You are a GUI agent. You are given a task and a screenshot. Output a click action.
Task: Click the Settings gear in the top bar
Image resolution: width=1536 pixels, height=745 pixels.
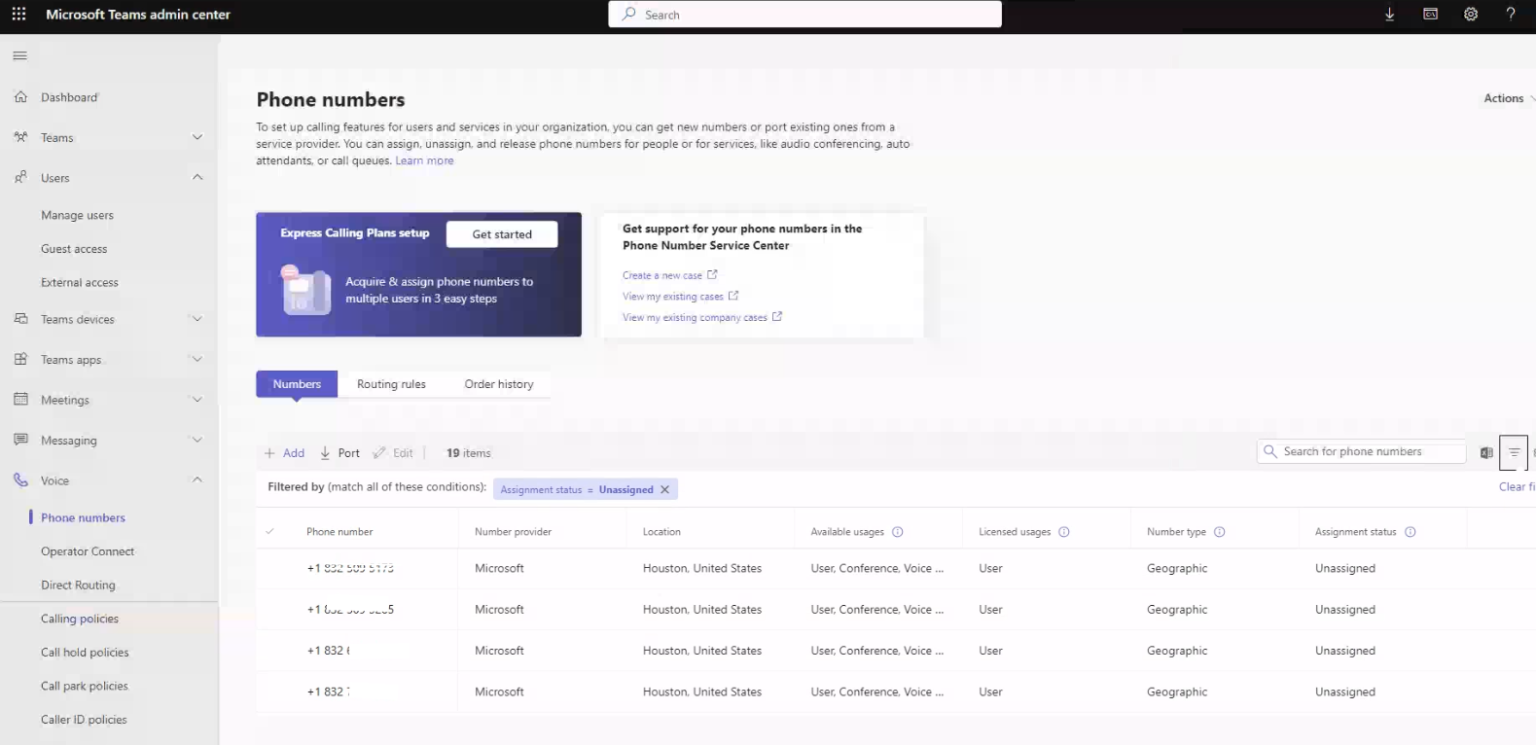pos(1470,14)
